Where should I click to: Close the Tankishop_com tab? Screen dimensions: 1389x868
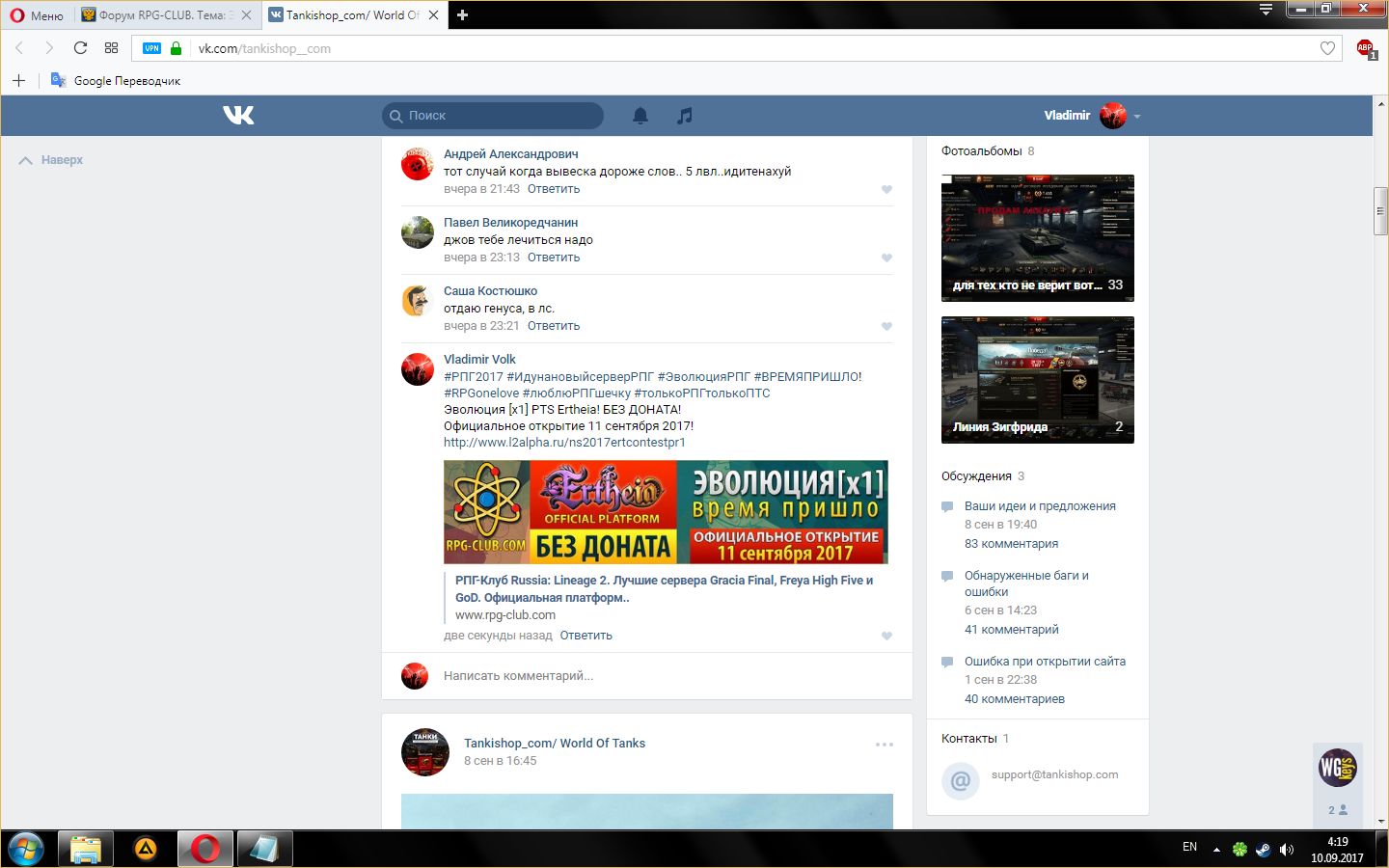click(x=433, y=15)
